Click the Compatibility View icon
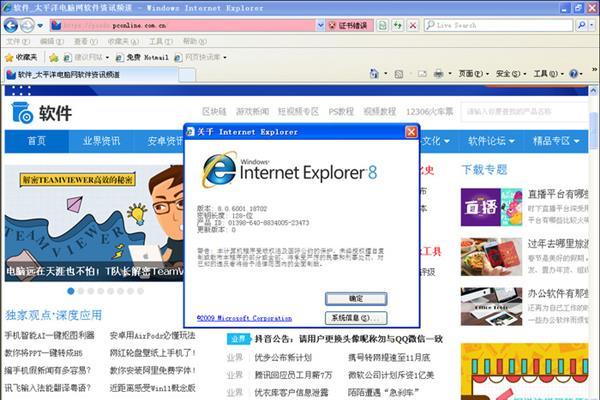600x400 pixels. pyautogui.click(x=382, y=26)
